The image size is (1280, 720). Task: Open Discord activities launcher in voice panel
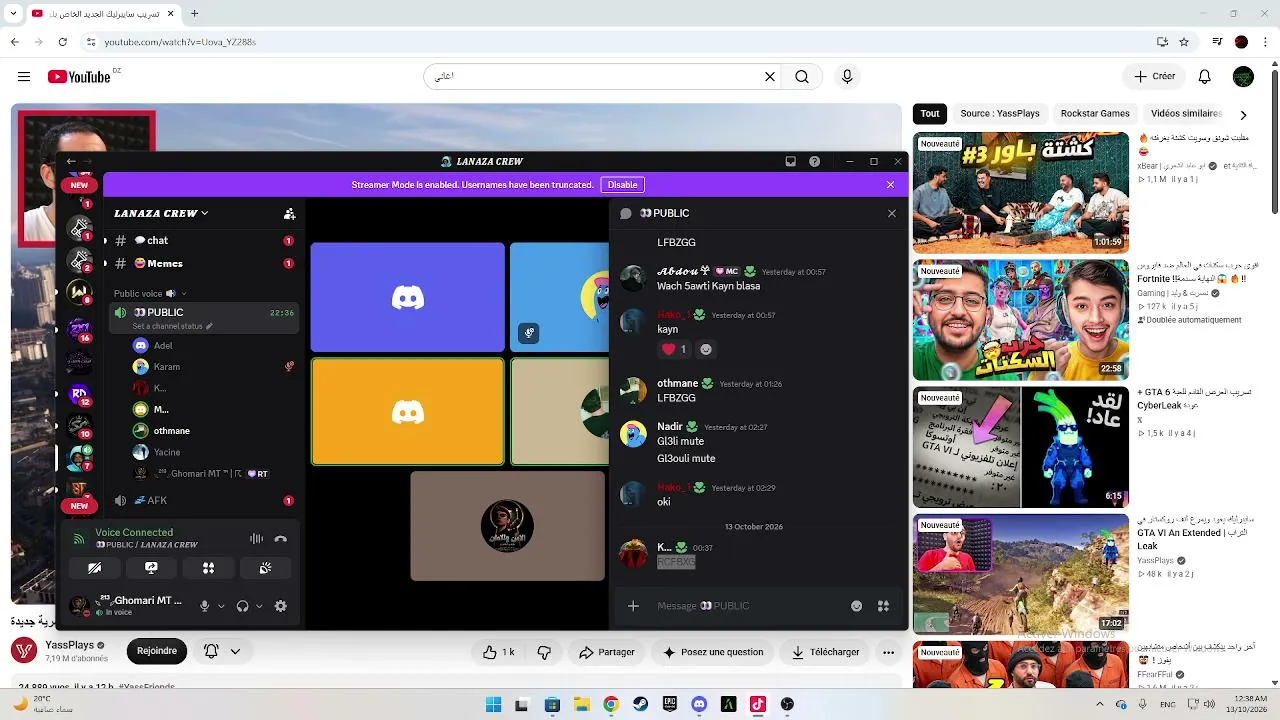coord(208,568)
